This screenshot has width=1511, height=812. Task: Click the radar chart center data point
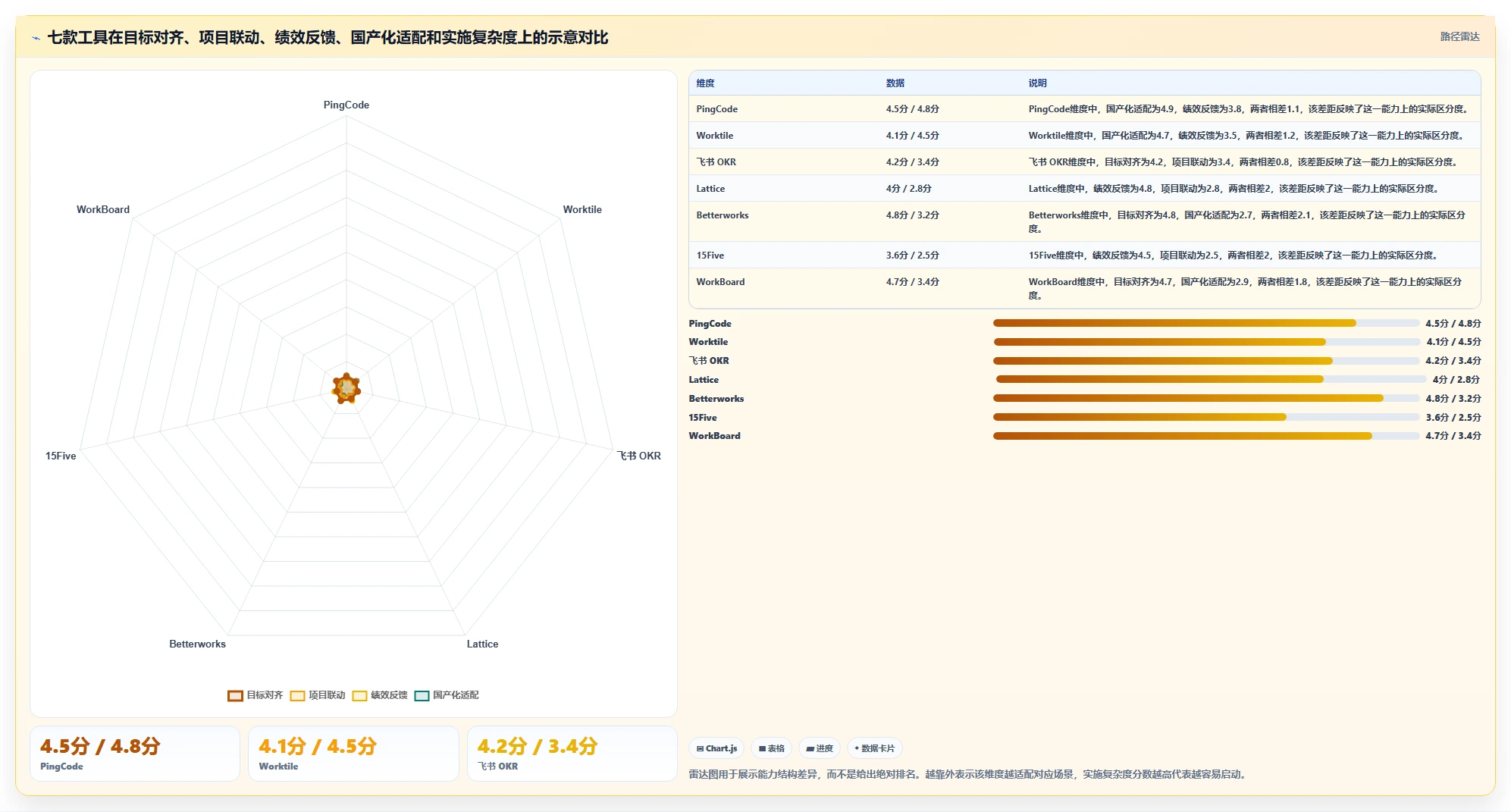(346, 388)
